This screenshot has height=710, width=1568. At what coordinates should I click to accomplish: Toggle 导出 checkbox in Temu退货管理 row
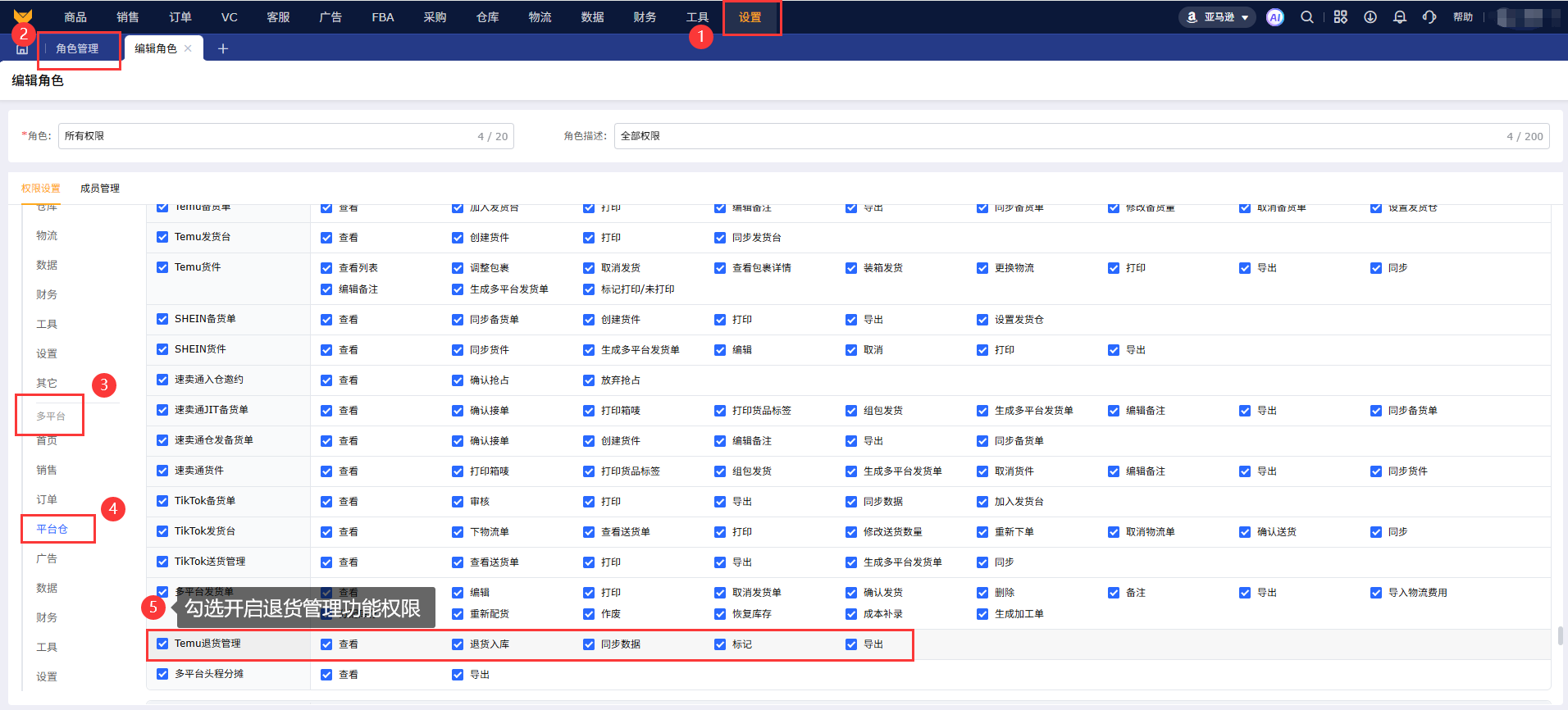851,644
